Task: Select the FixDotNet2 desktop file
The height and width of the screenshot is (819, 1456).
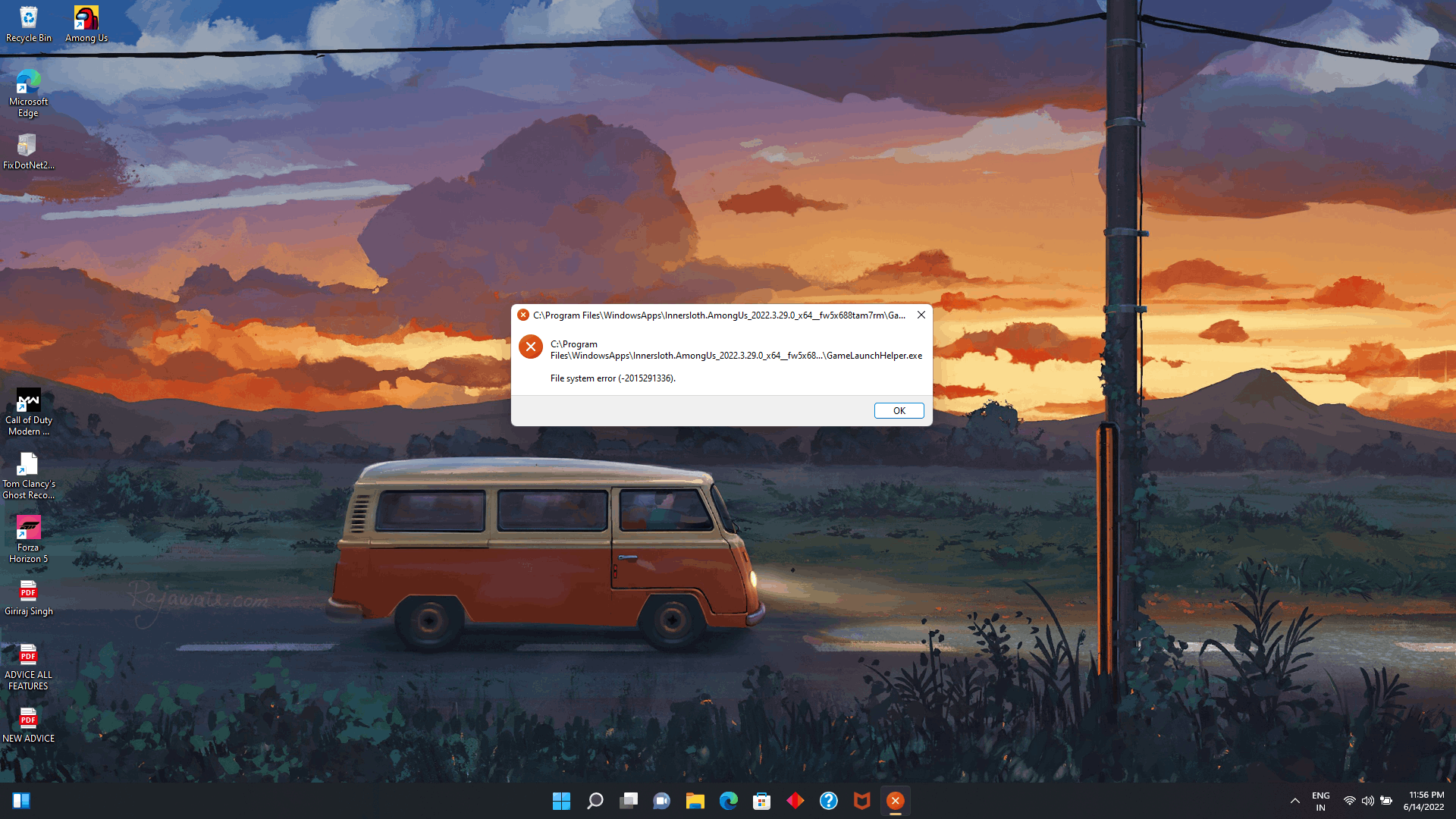Action: 28,151
